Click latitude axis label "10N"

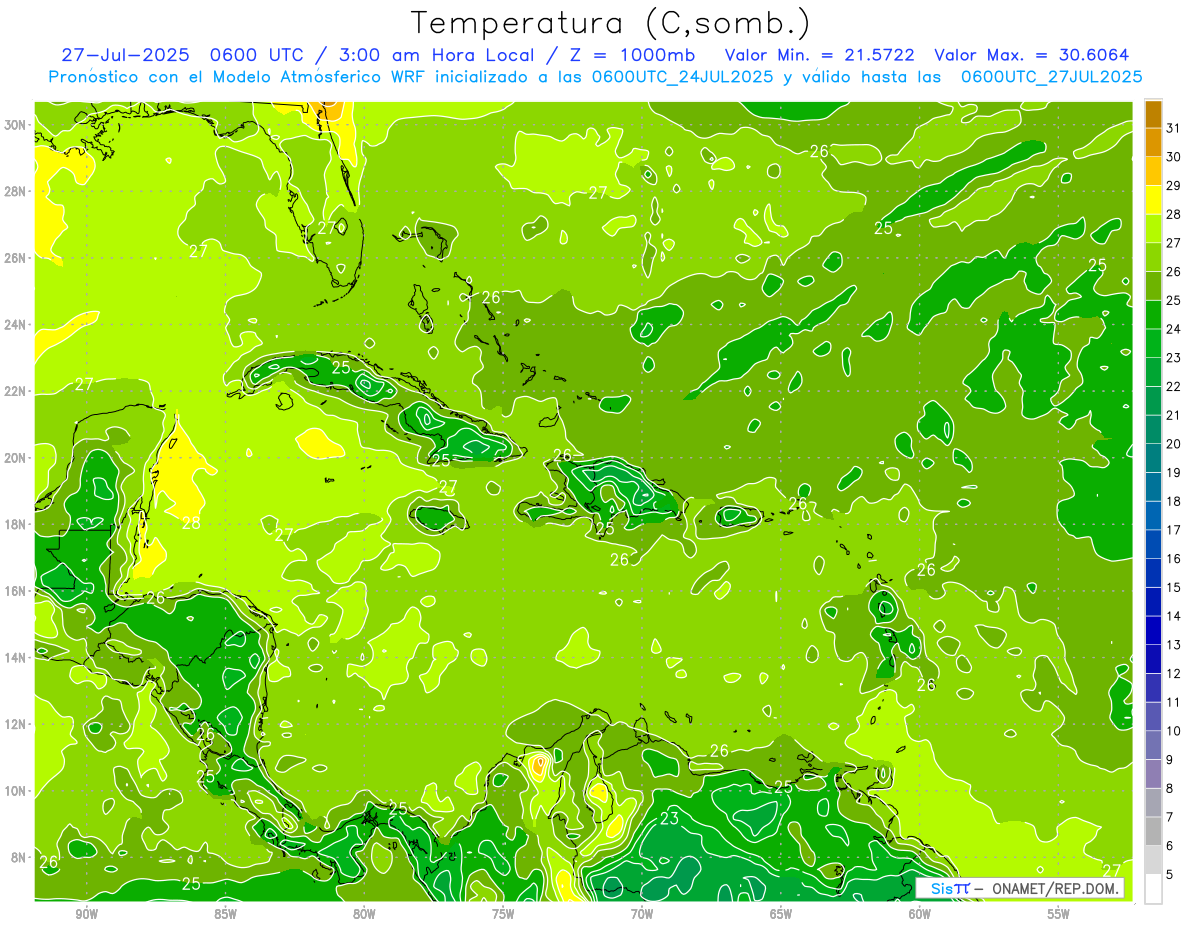tap(15, 791)
